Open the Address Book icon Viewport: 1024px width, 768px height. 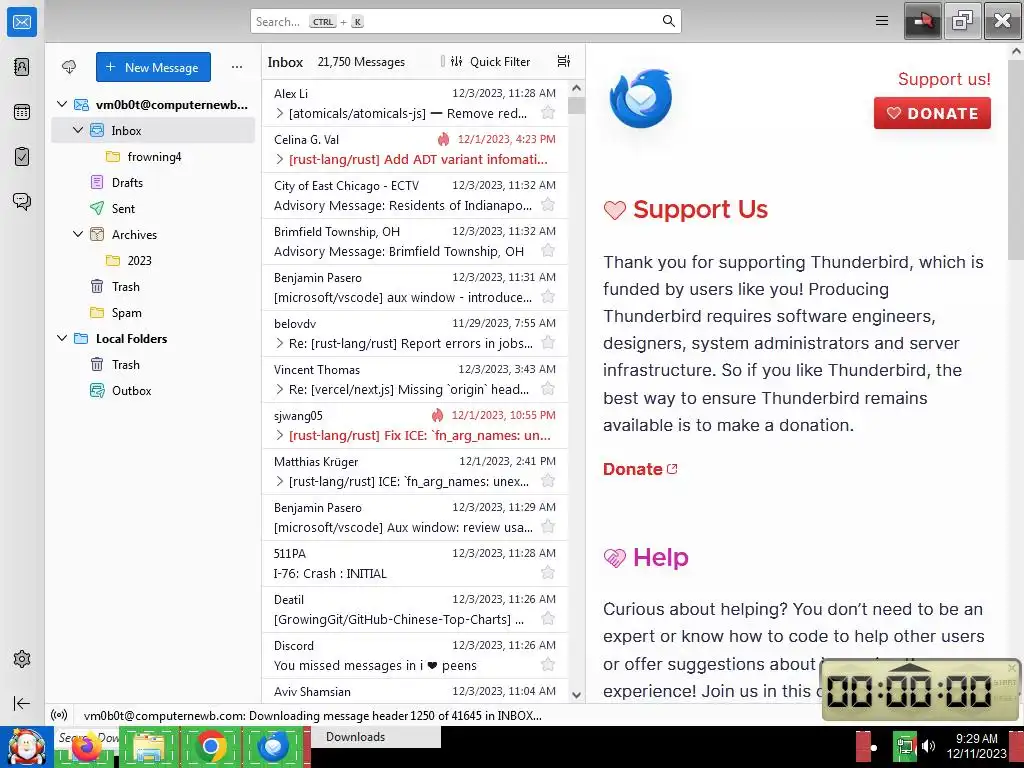22,67
